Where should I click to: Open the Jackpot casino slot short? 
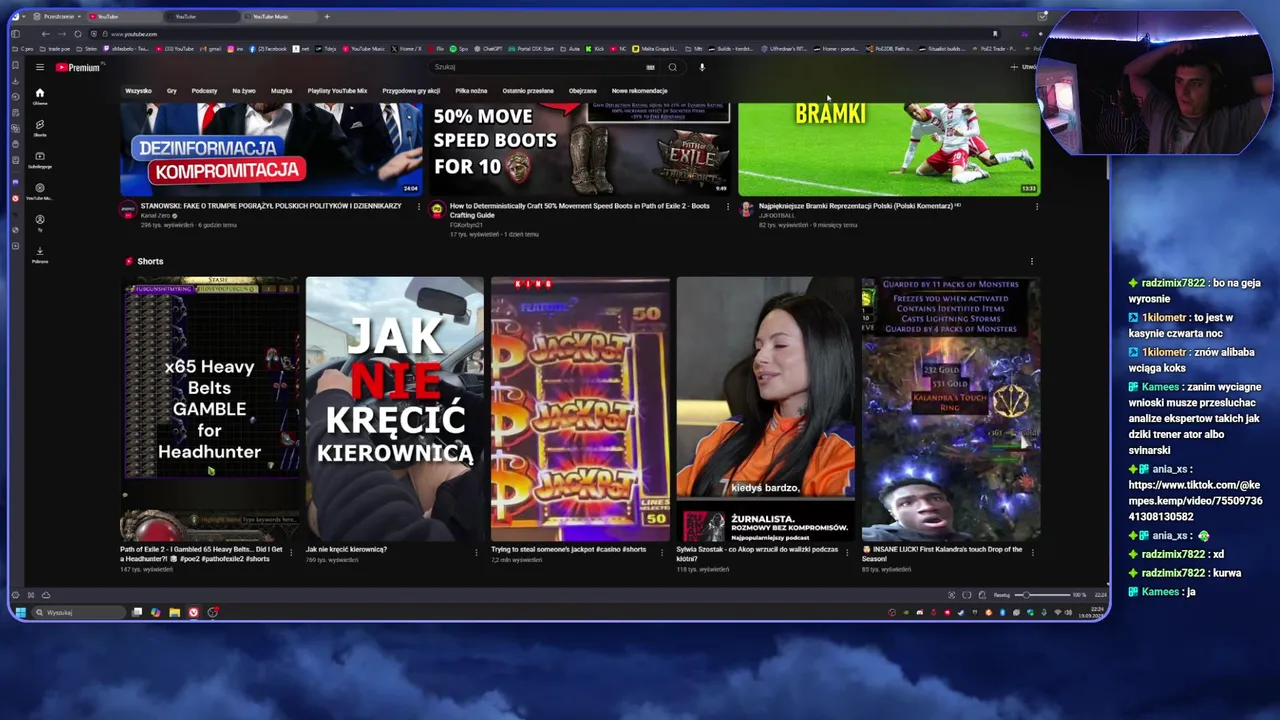click(x=580, y=408)
